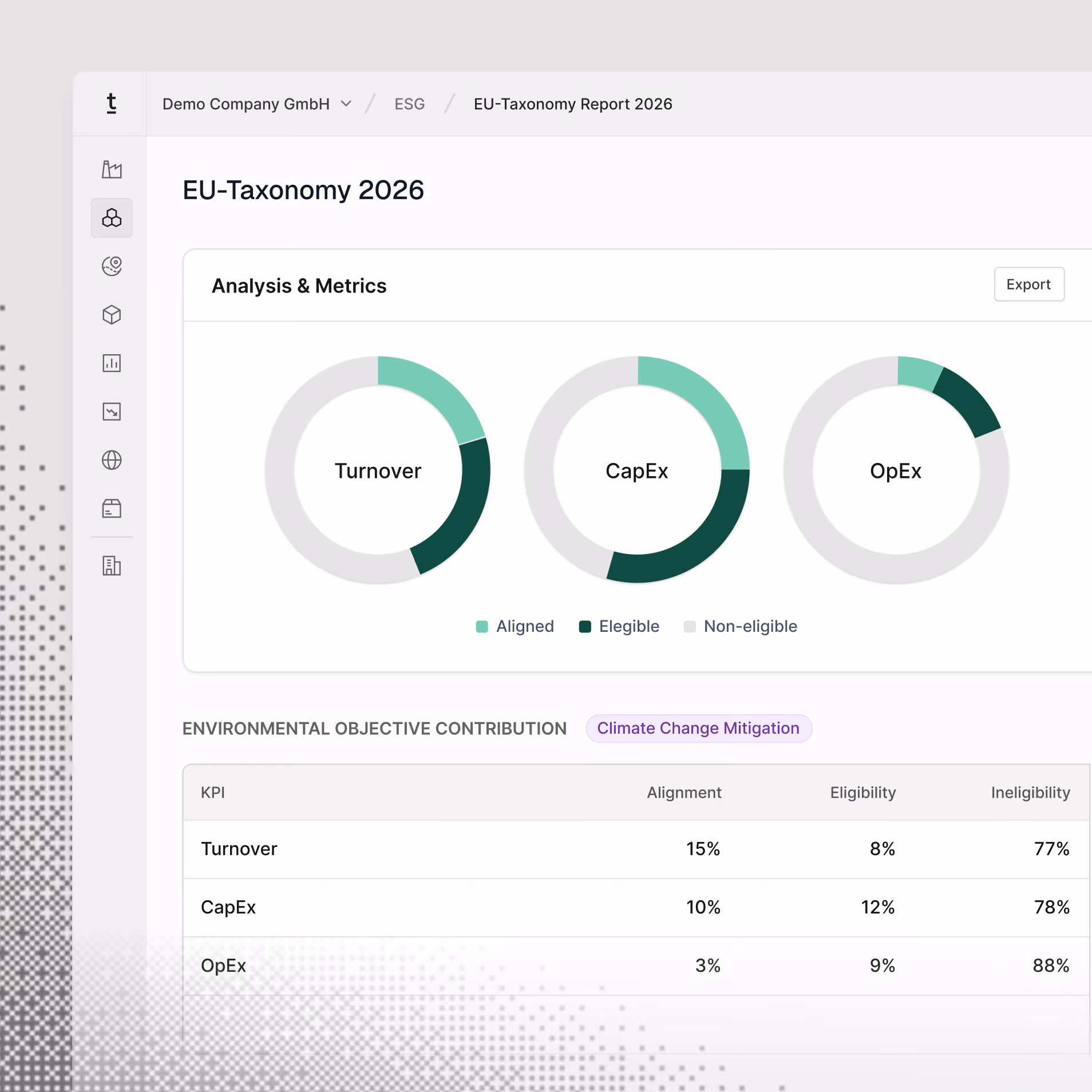
Task: Click the Turnover donut chart
Action: [x=378, y=470]
